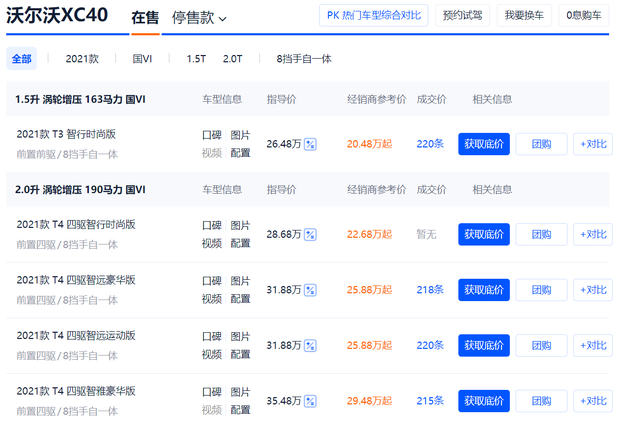
Task: Add T4 四驱智雅豪华版 to 对比
Action: point(593,401)
